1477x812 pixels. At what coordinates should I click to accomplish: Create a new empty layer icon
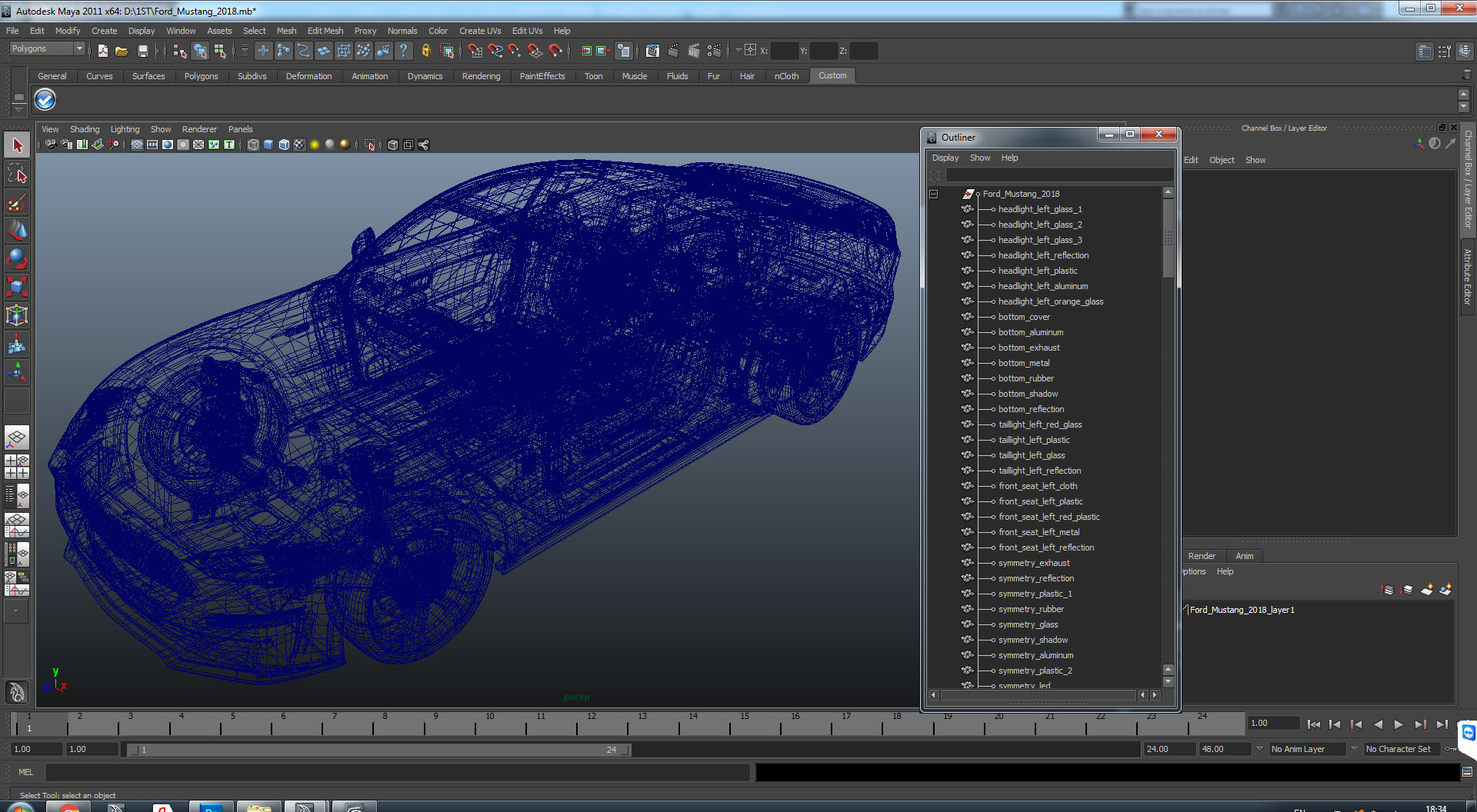click(1427, 590)
